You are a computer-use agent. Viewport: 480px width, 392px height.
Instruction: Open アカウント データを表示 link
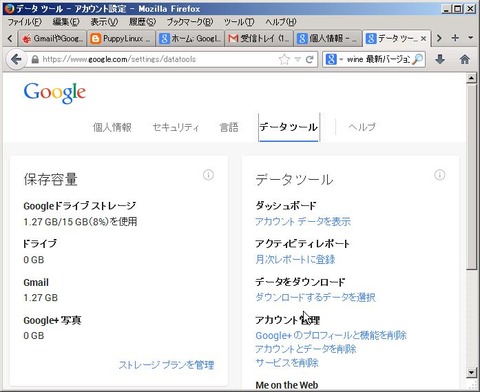[x=303, y=221]
